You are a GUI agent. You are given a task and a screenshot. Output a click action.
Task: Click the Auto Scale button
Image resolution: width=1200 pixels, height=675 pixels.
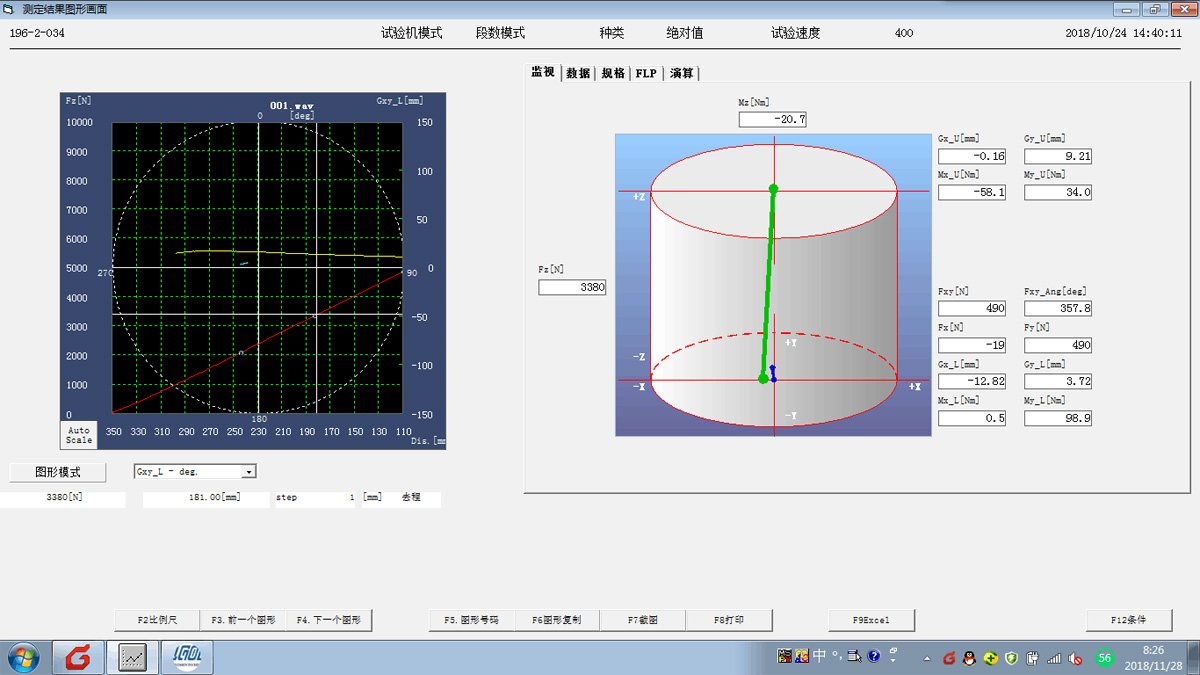click(x=79, y=436)
